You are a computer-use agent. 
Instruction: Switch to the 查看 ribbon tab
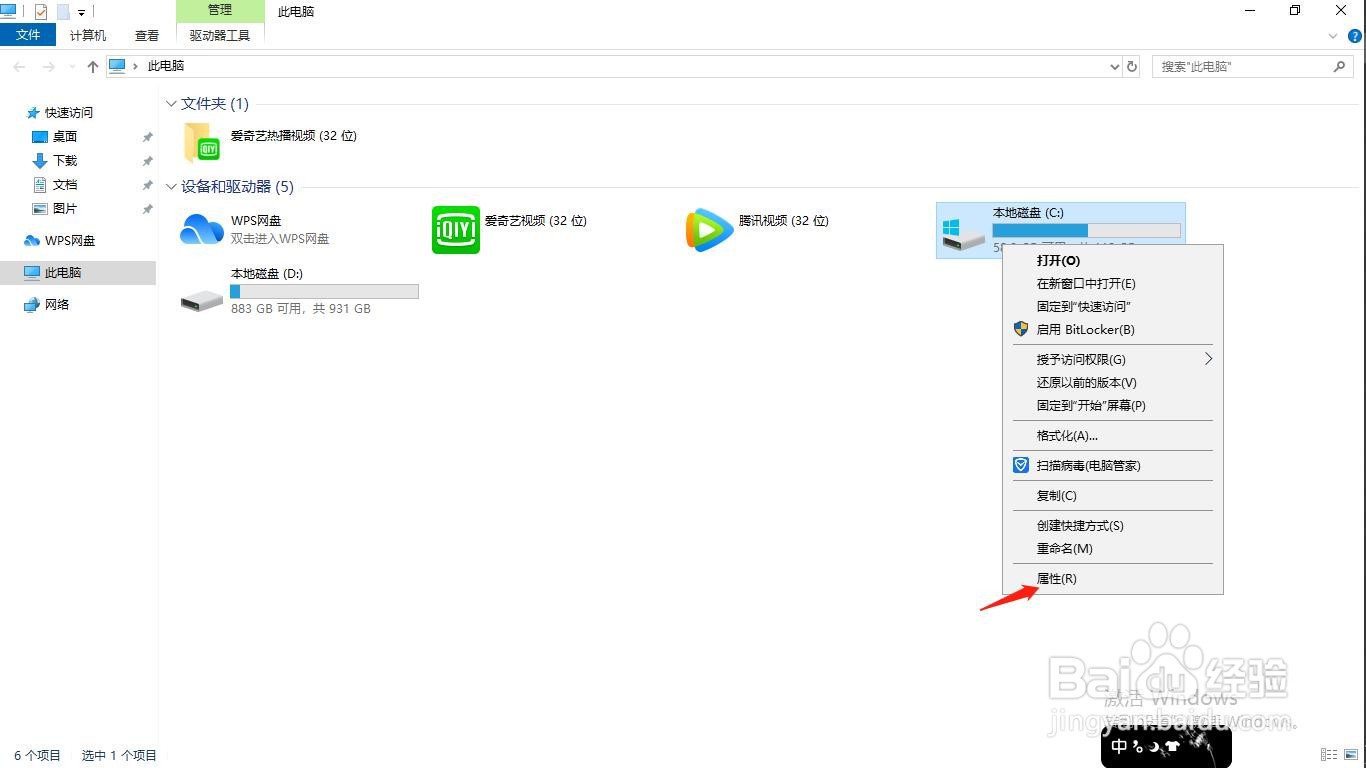[x=147, y=35]
